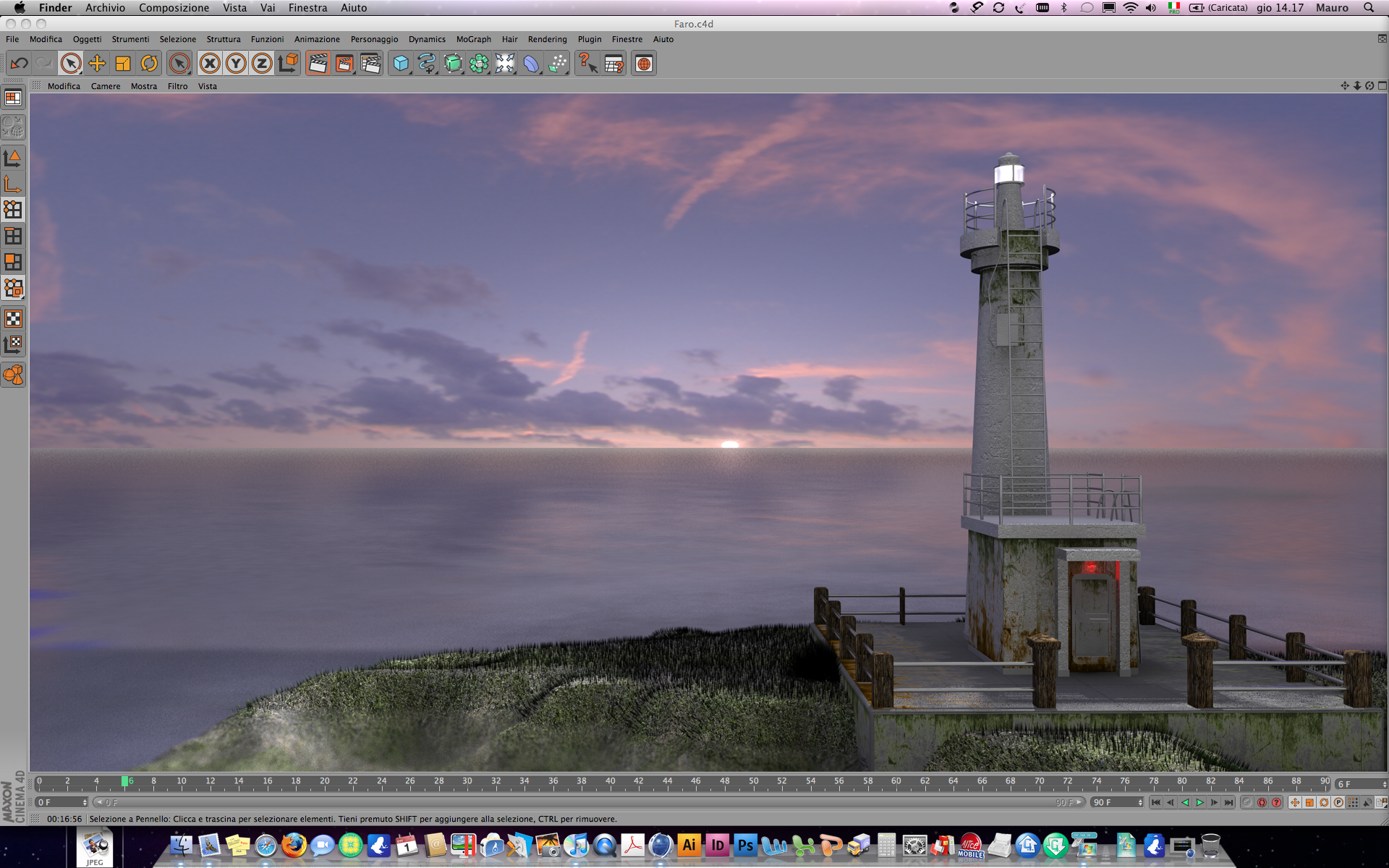Screen dimensions: 1389x868
Task: Open the MoGraph menu
Action: point(473,39)
